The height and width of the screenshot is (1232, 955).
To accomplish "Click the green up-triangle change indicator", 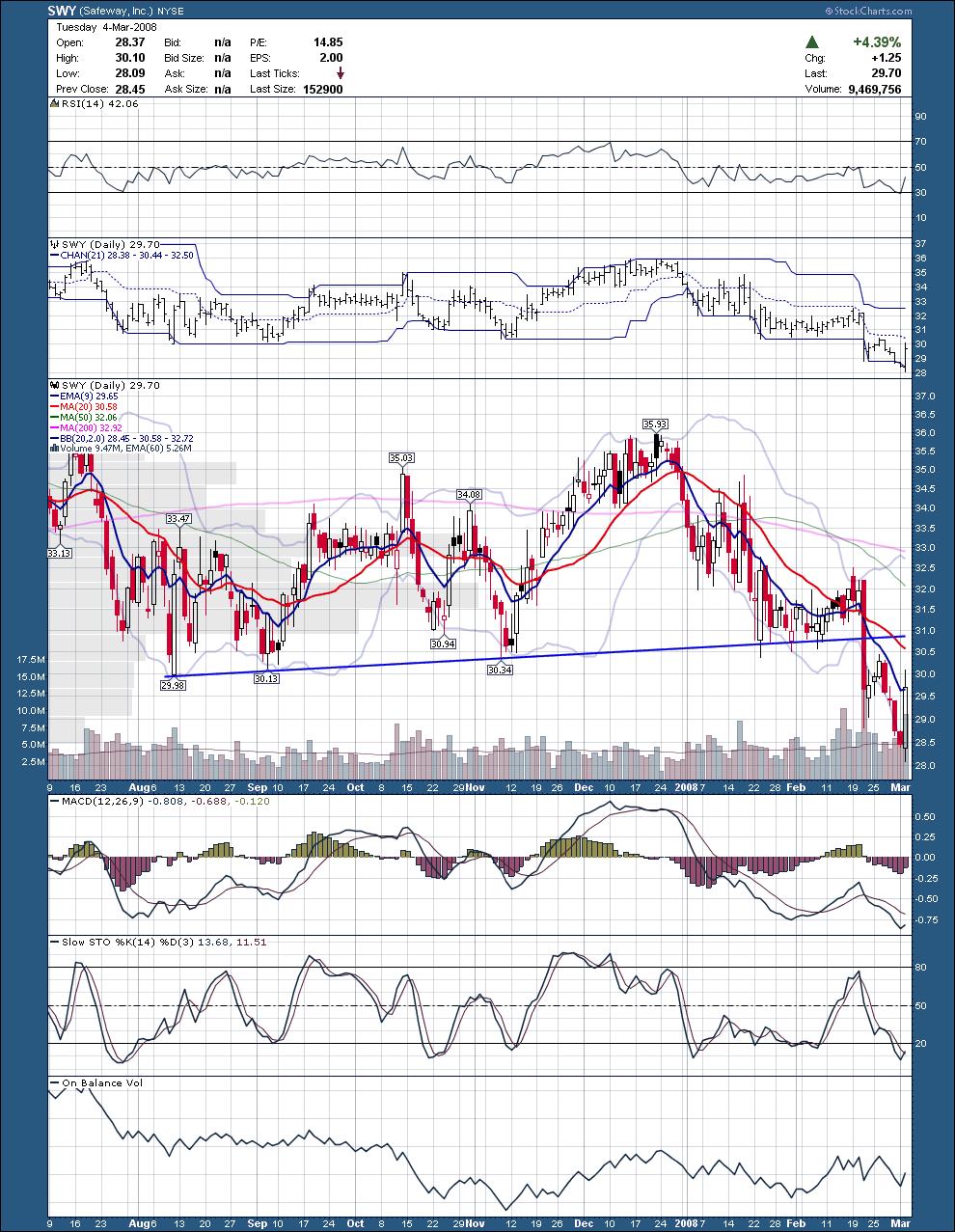I will pyautogui.click(x=813, y=42).
